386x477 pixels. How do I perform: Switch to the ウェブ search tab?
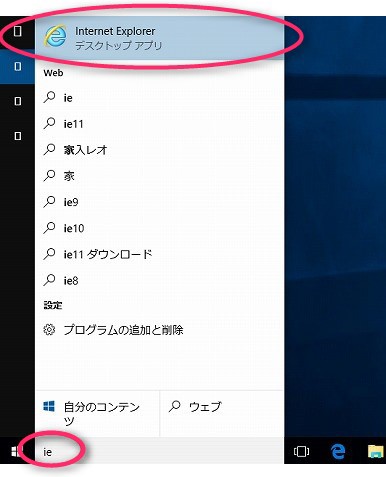click(222, 414)
